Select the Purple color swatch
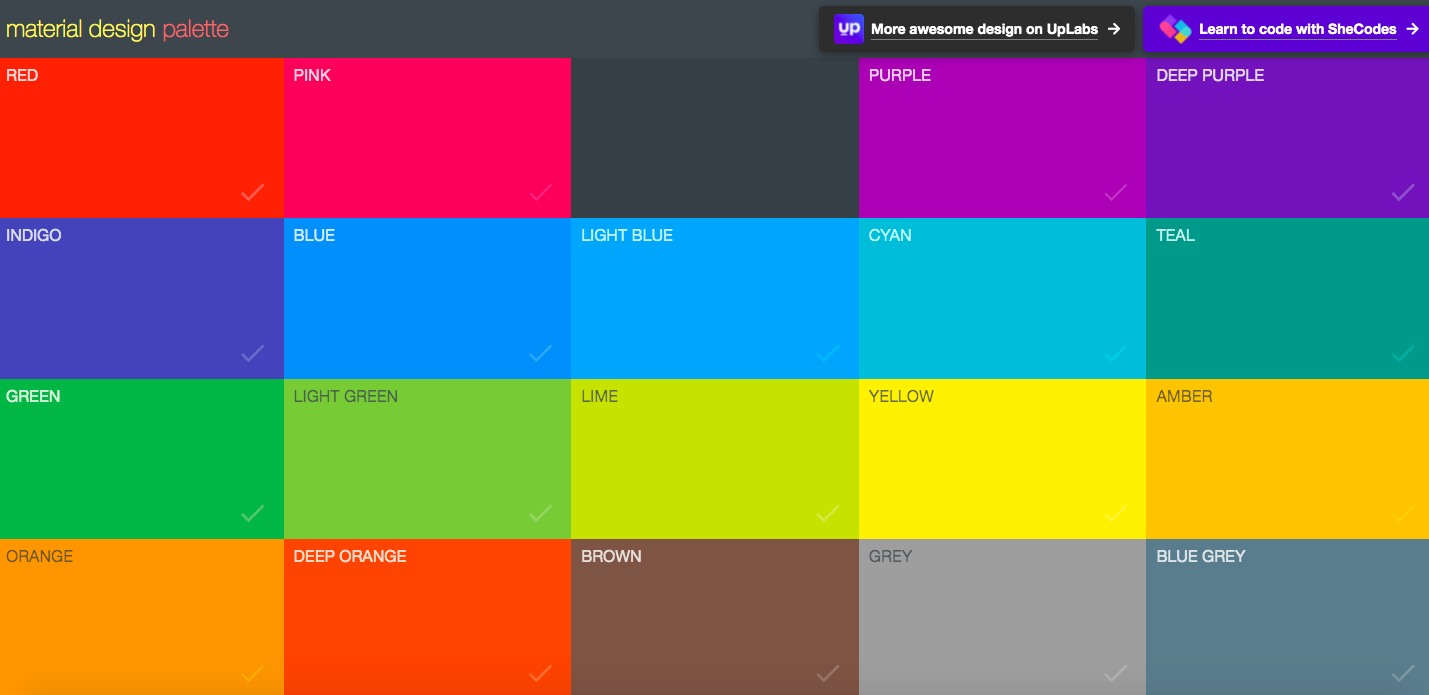1429x695 pixels. point(1002,137)
